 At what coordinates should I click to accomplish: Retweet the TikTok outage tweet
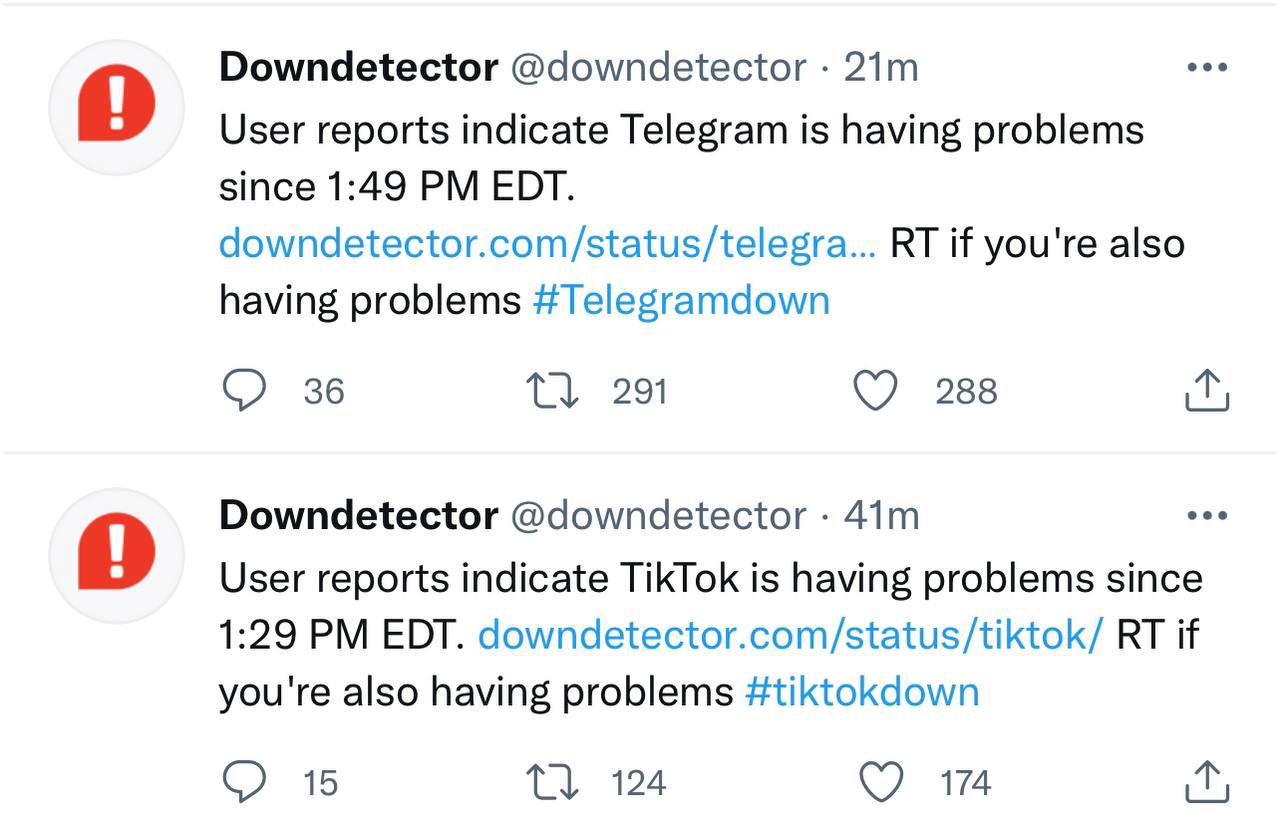click(x=551, y=782)
